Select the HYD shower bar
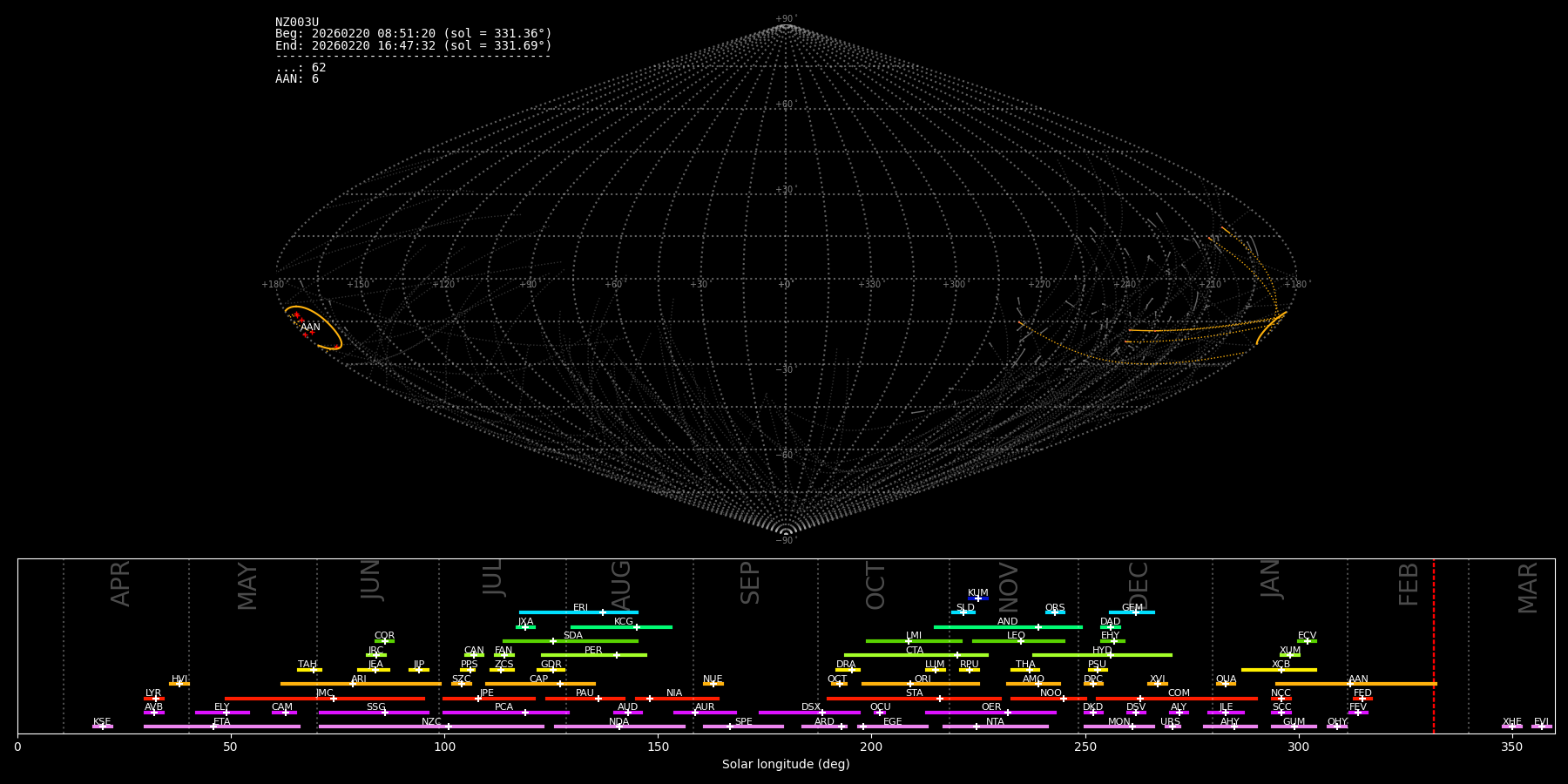1568x784 pixels. point(1102,655)
